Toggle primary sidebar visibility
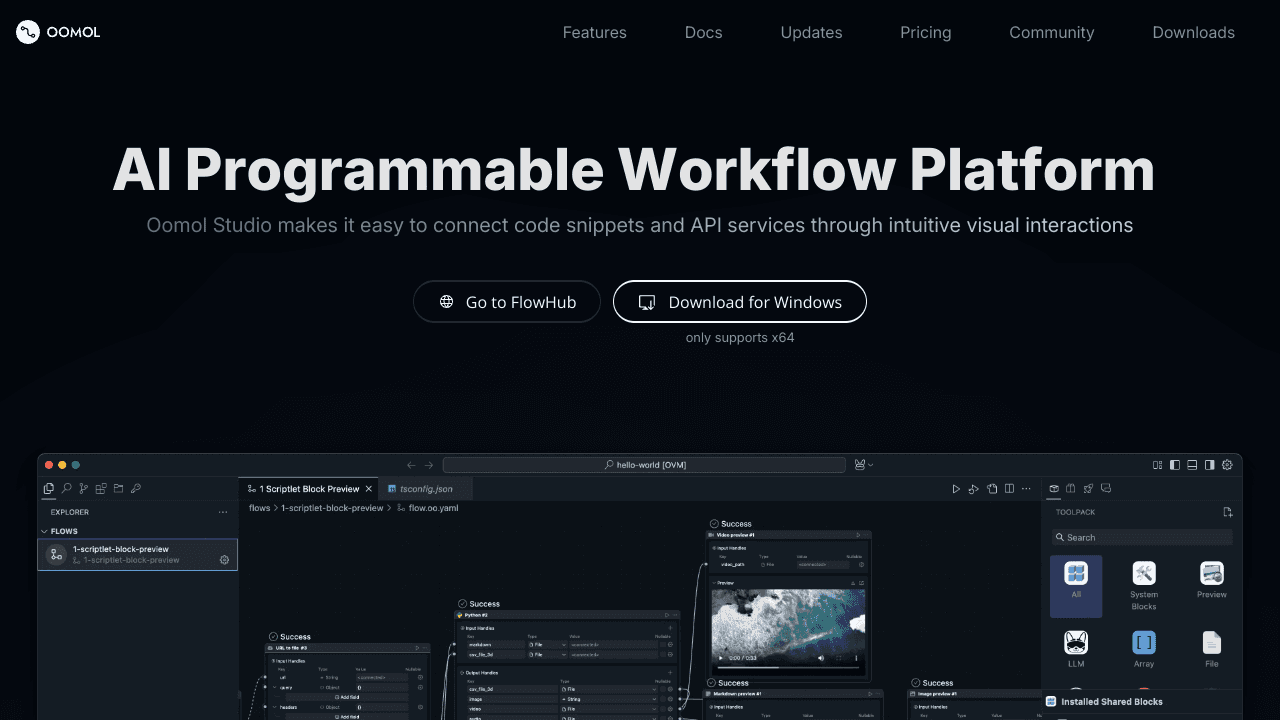This screenshot has width=1280, height=720. (1175, 465)
